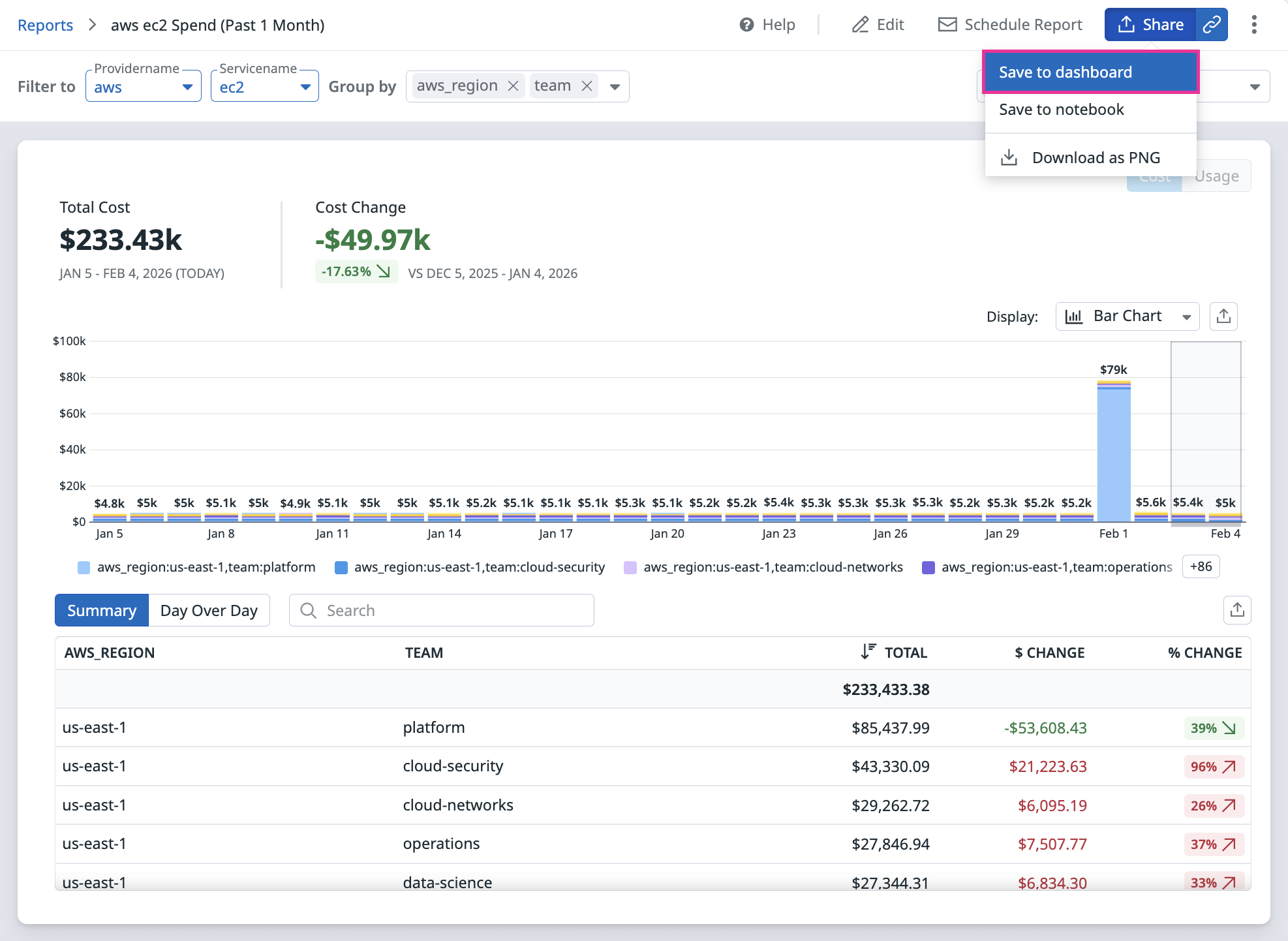Click the Edit pencil button
This screenshot has height=941, width=1288.
point(878,25)
